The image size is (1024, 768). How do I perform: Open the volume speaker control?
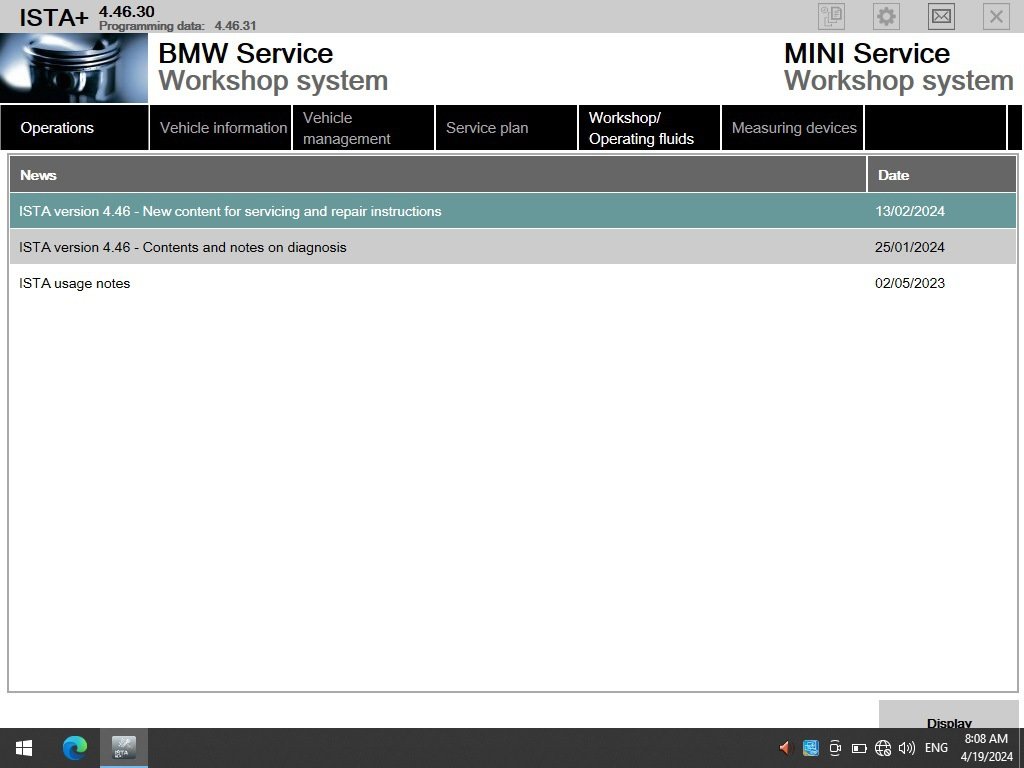coord(906,748)
